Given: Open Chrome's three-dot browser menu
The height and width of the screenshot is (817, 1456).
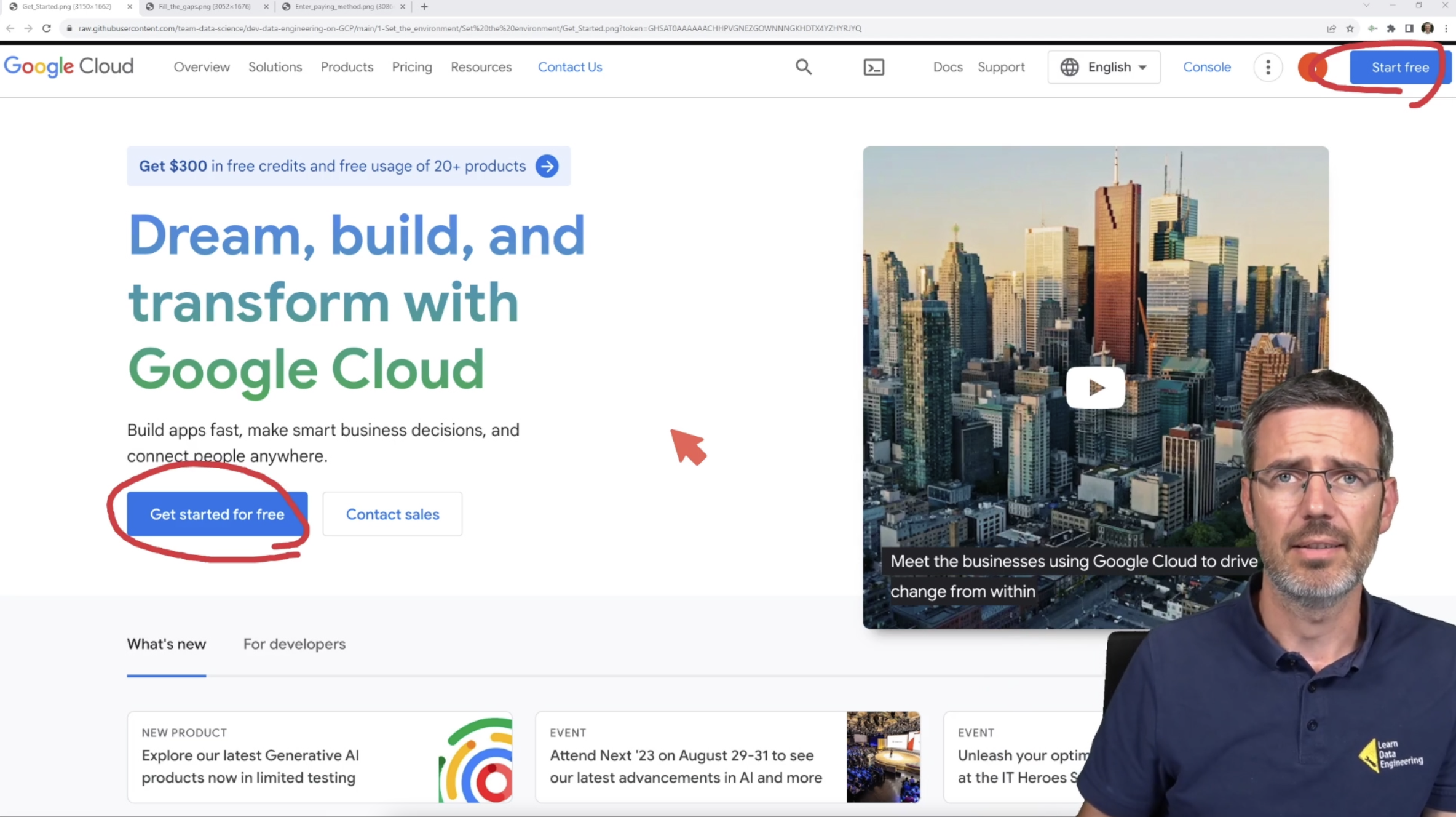Looking at the screenshot, I should pos(1446,28).
